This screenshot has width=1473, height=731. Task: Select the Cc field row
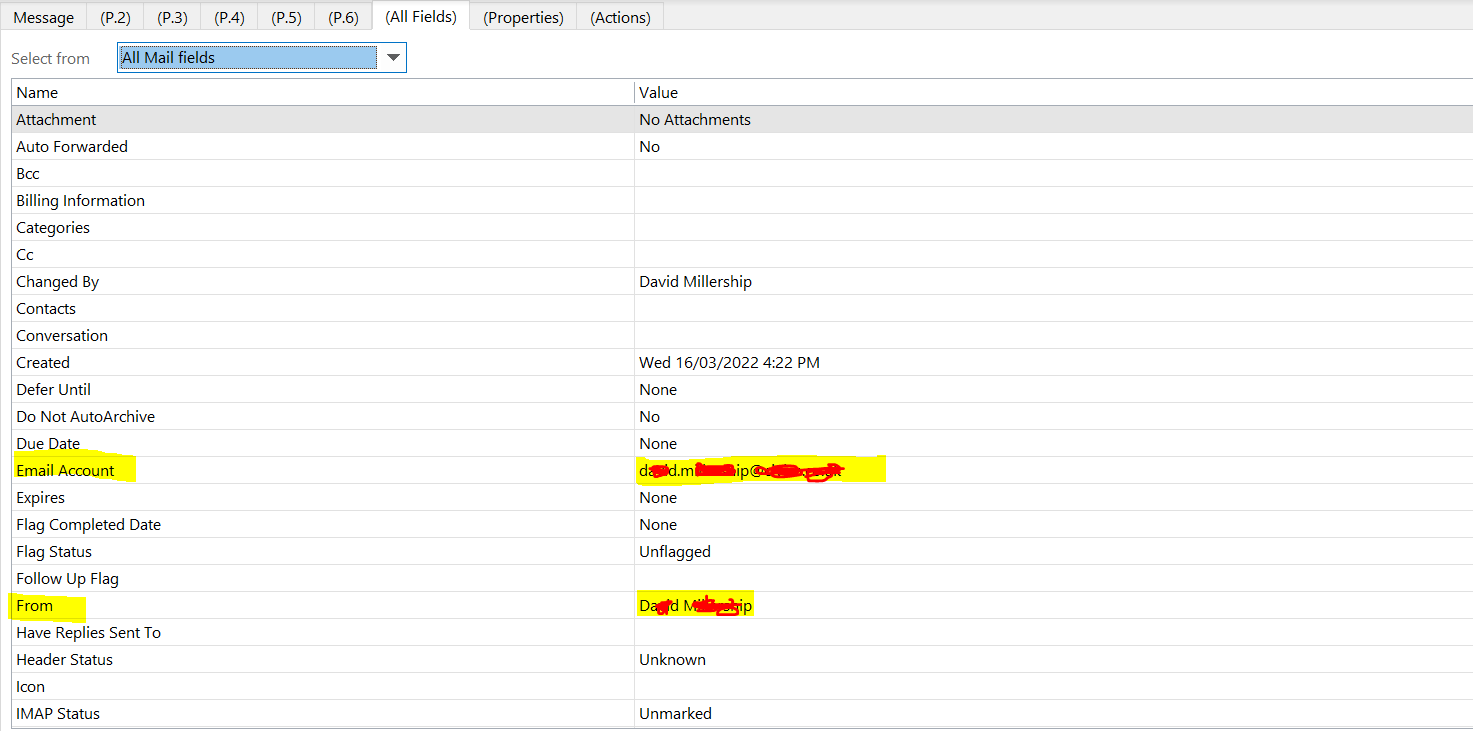coord(743,254)
